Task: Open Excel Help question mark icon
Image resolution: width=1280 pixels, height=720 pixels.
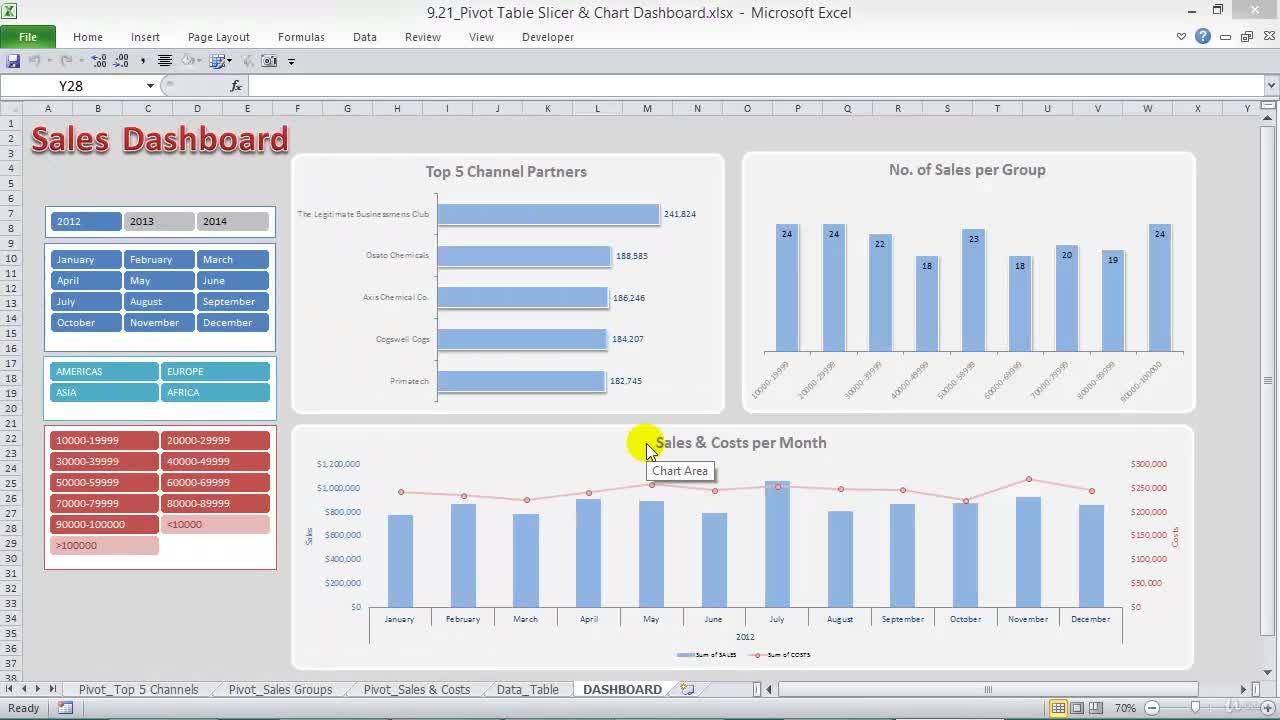Action: pos(1203,37)
